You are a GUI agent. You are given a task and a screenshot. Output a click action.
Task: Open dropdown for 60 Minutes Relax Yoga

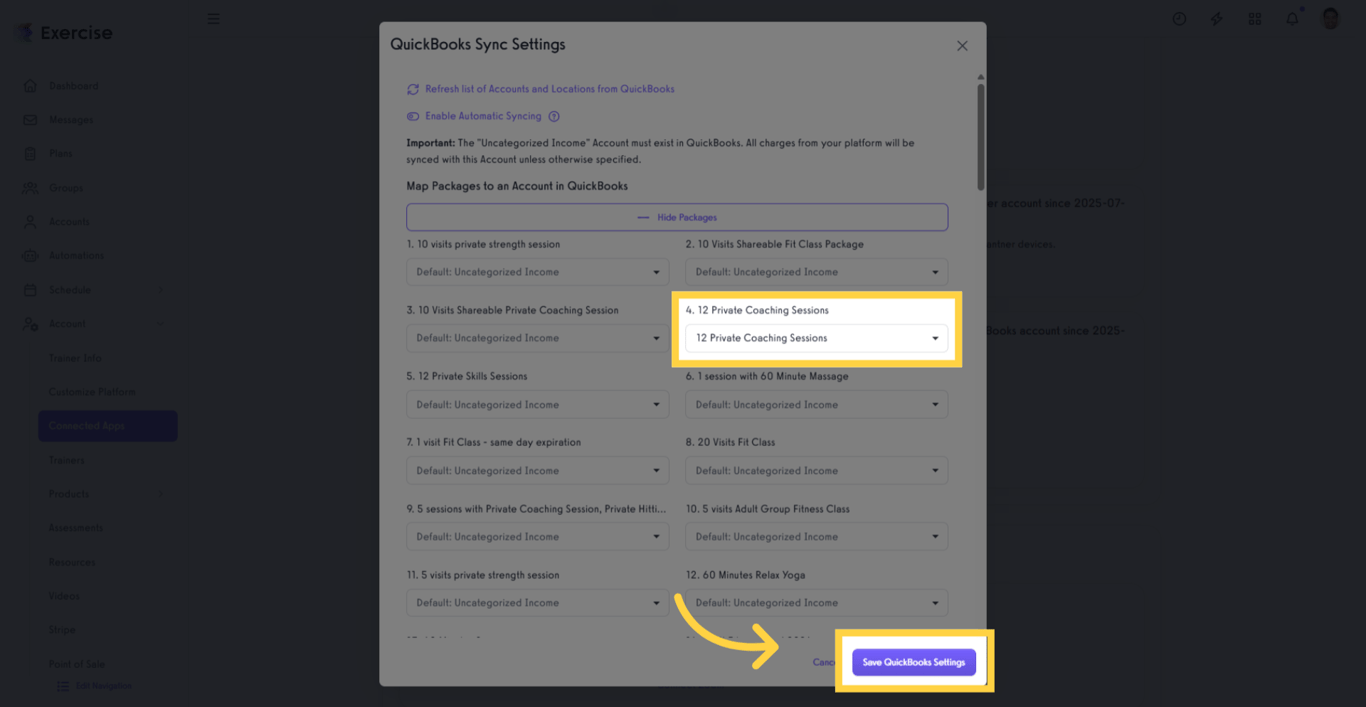(816, 603)
